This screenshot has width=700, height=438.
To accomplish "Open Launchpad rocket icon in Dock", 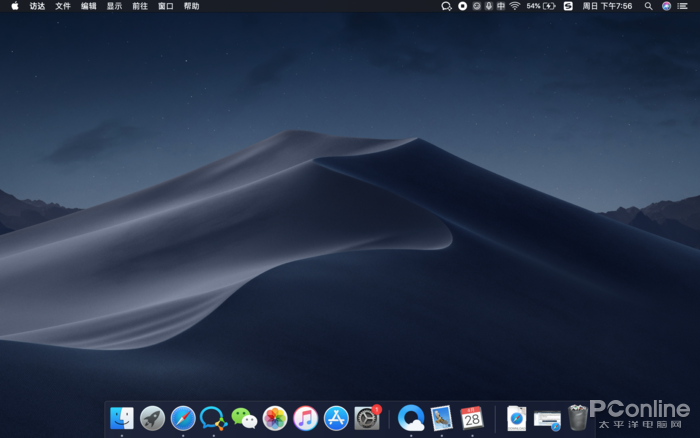I will click(x=152, y=418).
